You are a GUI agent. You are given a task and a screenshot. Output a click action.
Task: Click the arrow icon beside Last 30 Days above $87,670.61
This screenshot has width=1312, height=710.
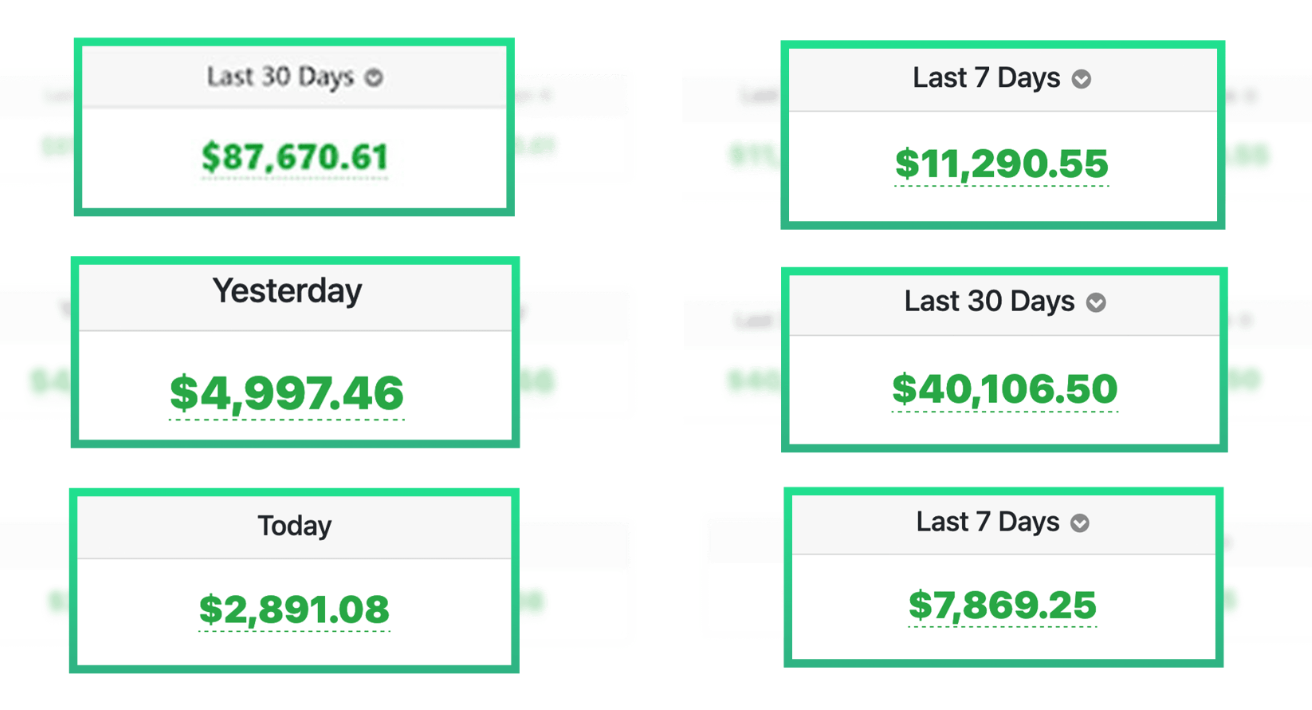(x=373, y=78)
